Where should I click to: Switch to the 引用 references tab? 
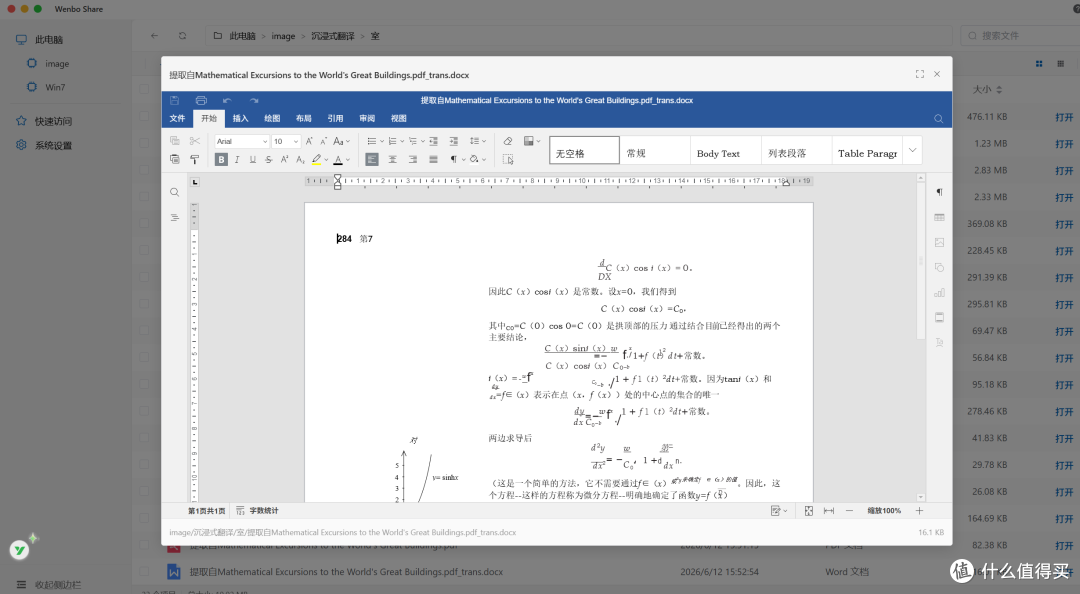[335, 119]
